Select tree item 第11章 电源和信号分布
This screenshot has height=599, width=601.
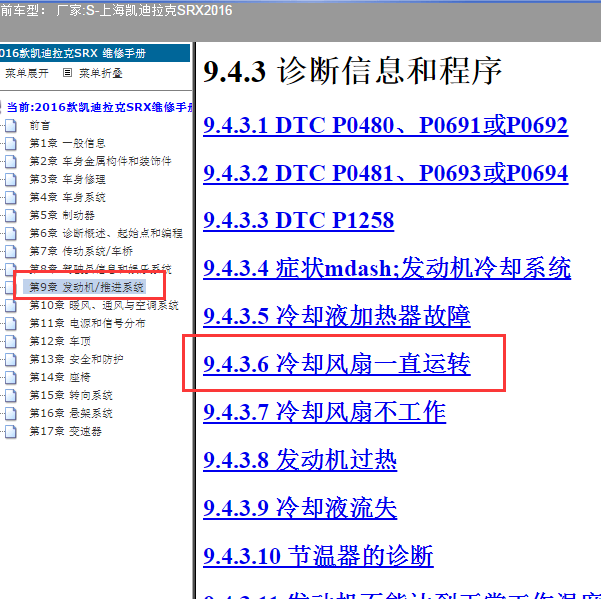click(x=87, y=323)
